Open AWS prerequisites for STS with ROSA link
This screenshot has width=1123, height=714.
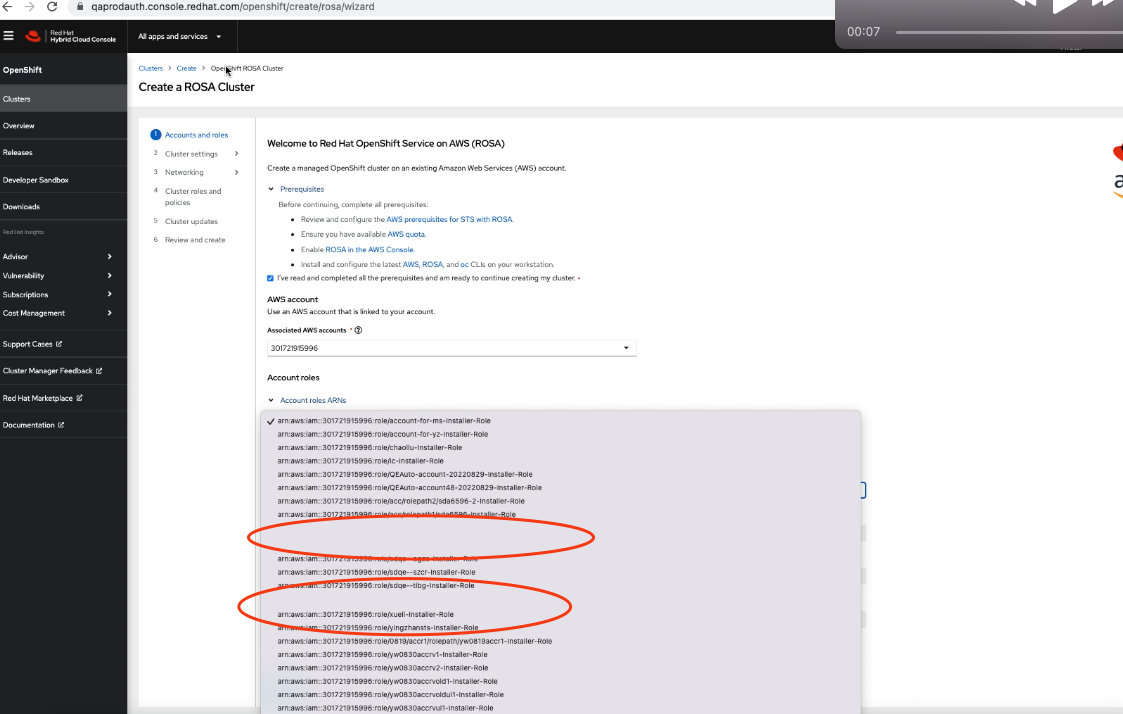[x=450, y=219]
